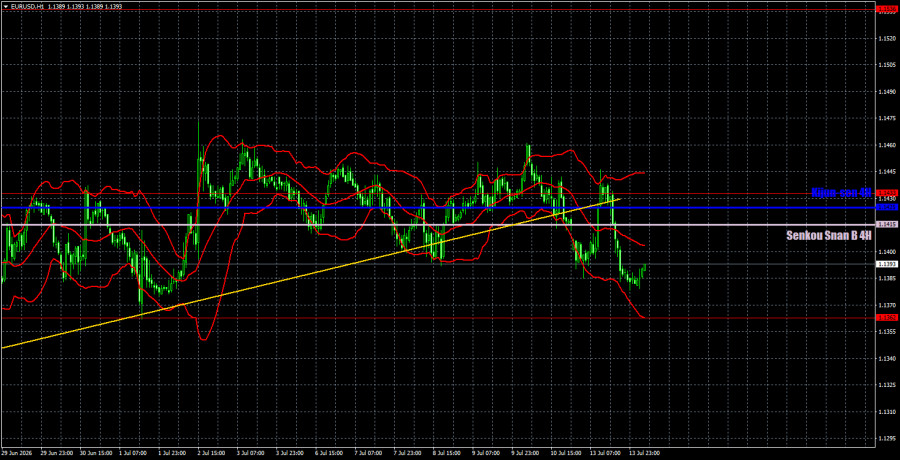Click the 29 Jun 2026 date label

click(x=15, y=453)
